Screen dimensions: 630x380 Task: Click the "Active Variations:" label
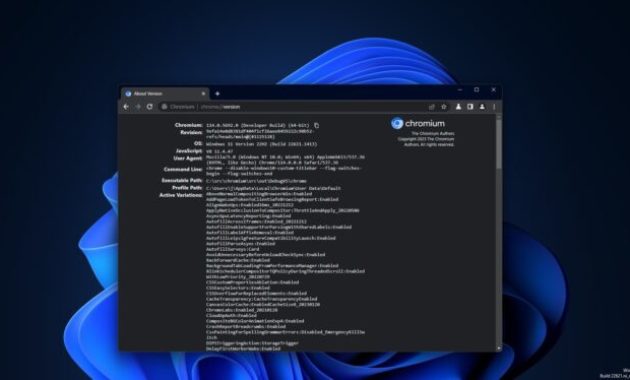point(181,195)
